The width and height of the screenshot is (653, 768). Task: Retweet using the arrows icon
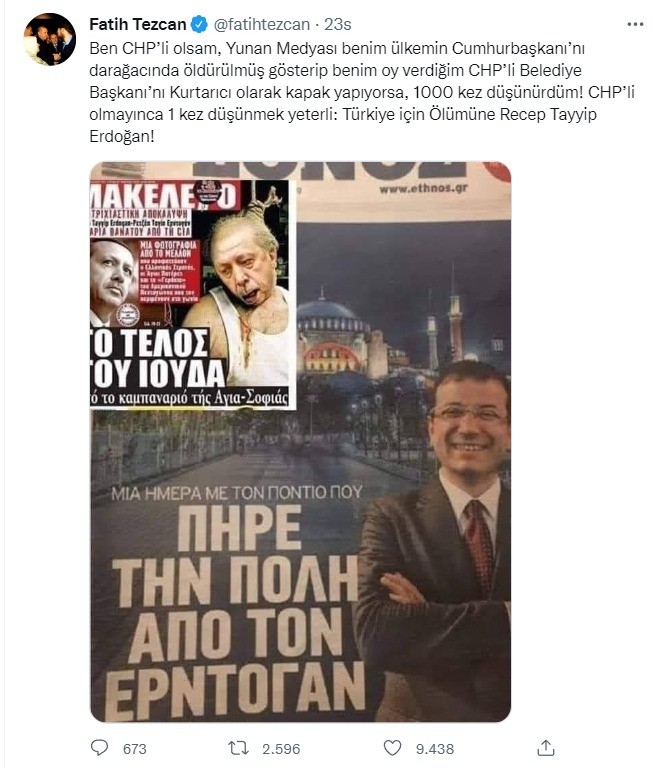pyautogui.click(x=239, y=748)
